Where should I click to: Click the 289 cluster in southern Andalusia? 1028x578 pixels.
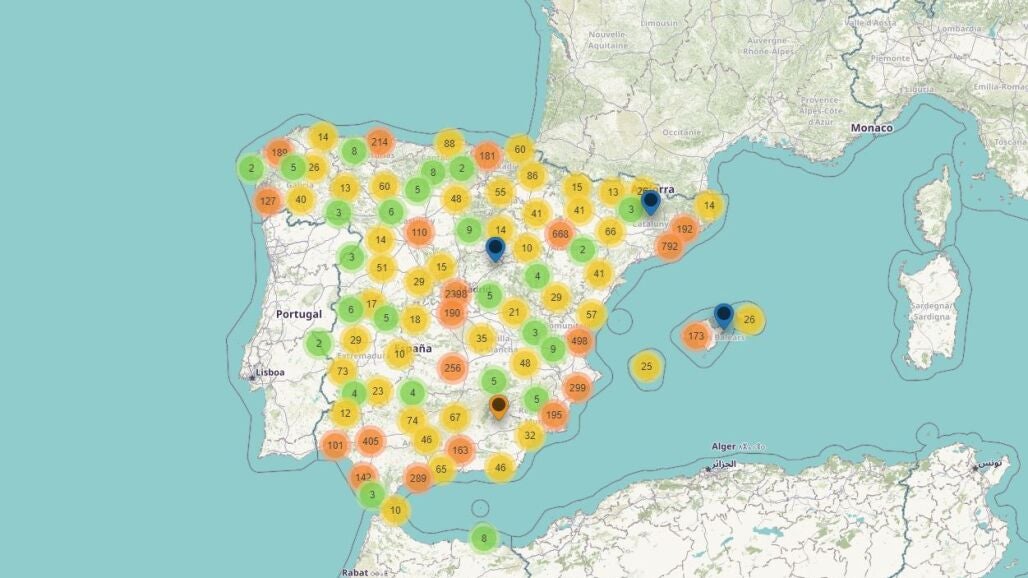418,478
